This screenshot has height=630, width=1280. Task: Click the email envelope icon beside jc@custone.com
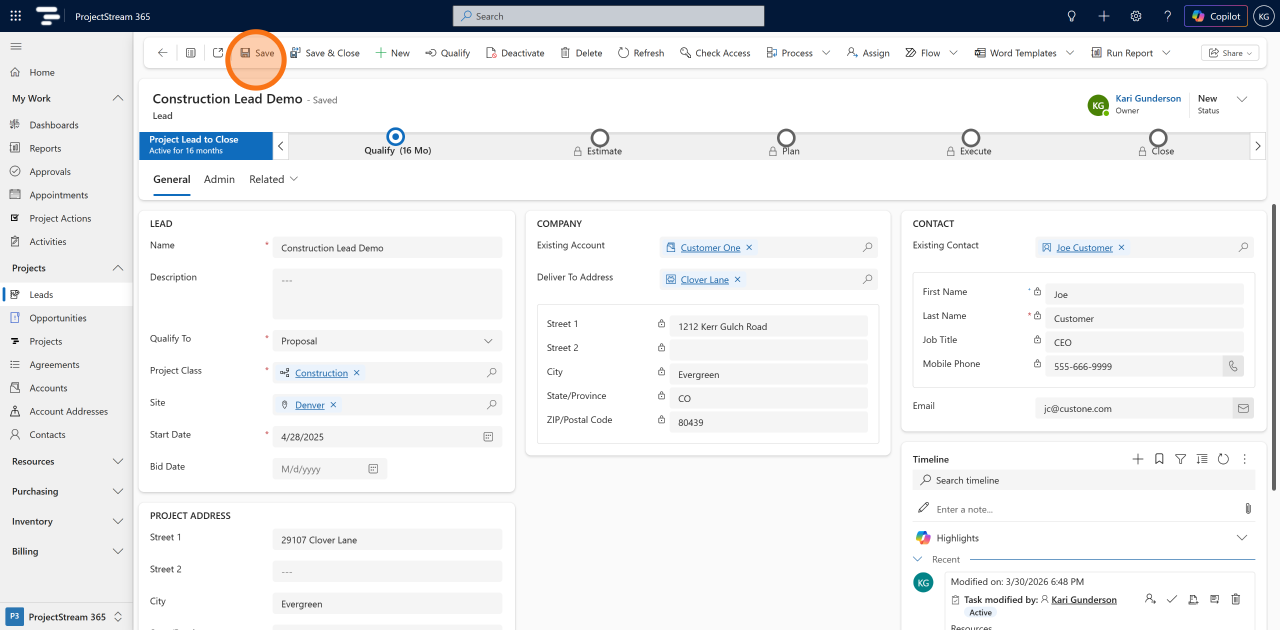(x=1243, y=408)
